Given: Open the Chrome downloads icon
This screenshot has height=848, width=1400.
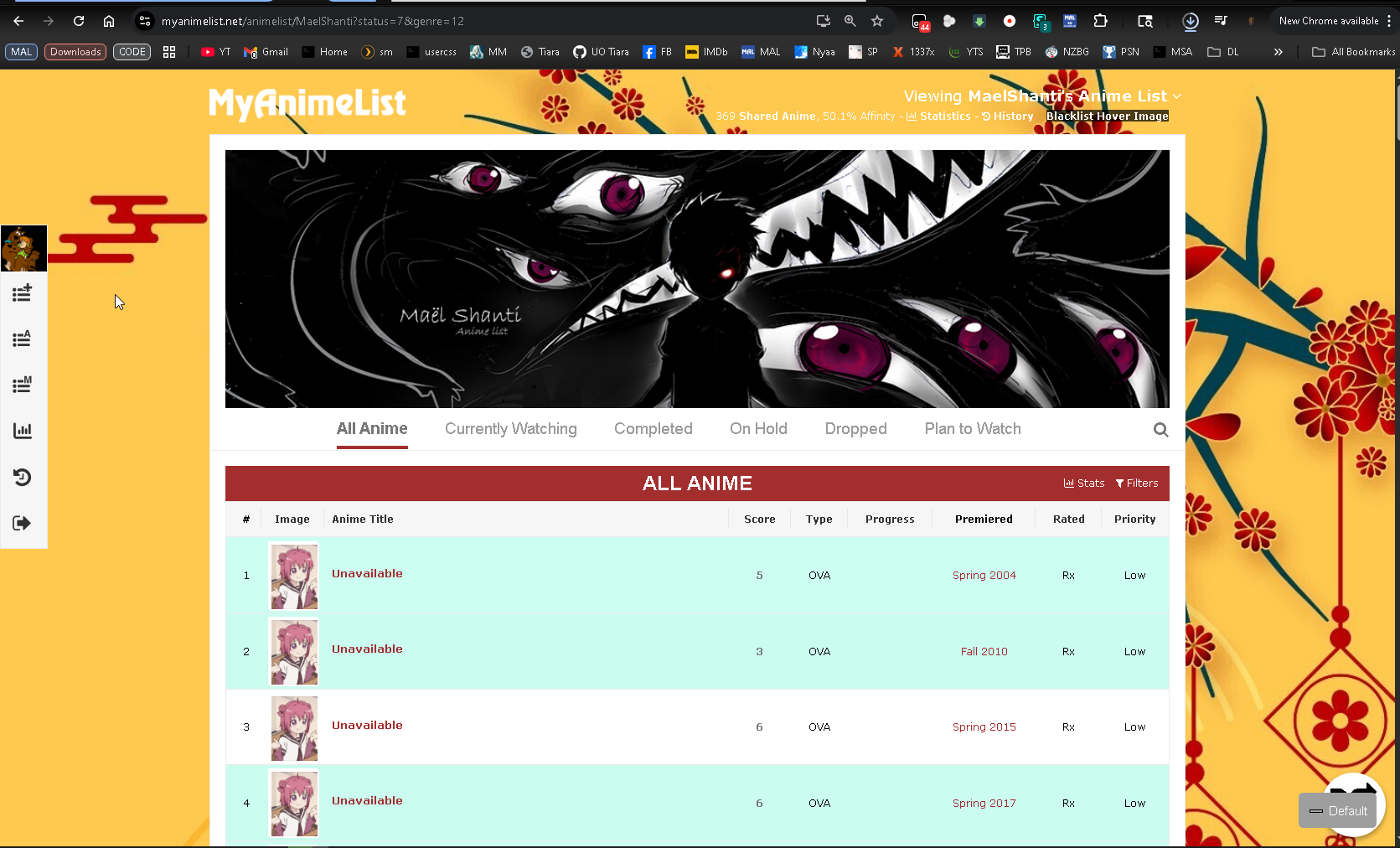Looking at the screenshot, I should [x=1191, y=21].
